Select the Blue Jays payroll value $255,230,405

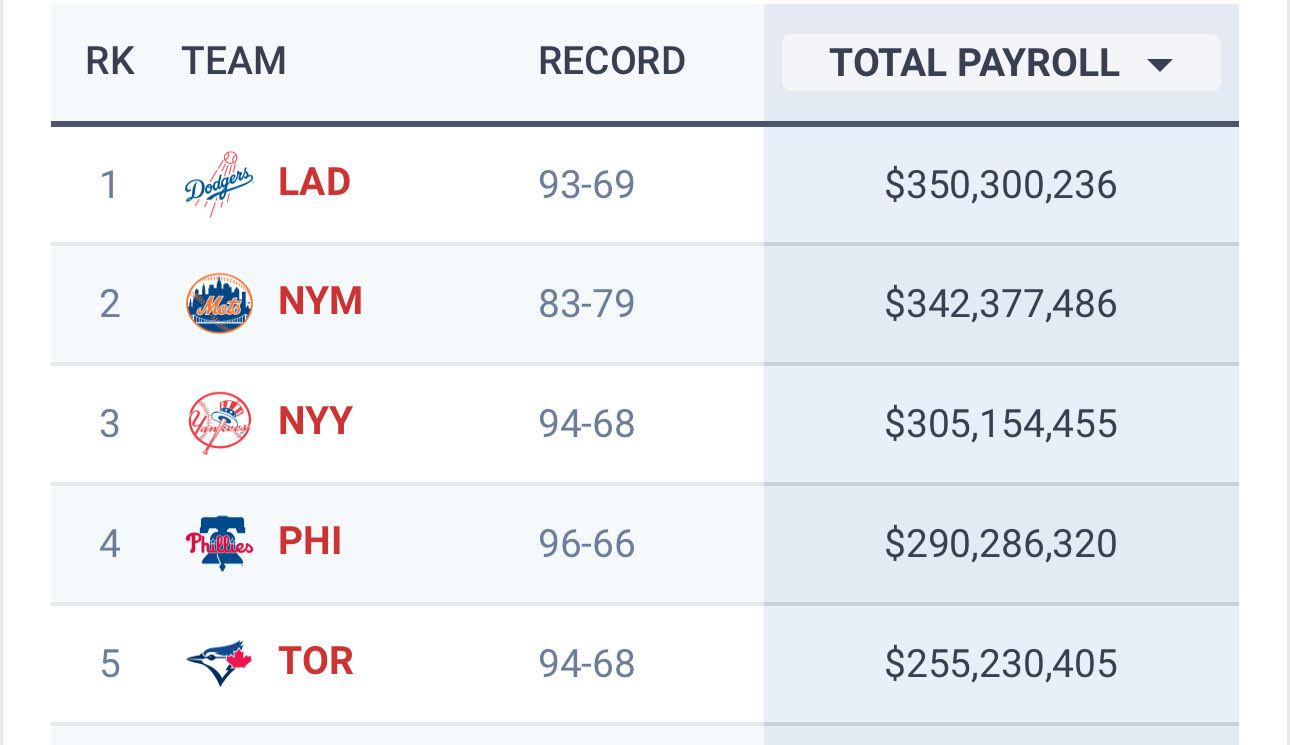pos(1000,664)
